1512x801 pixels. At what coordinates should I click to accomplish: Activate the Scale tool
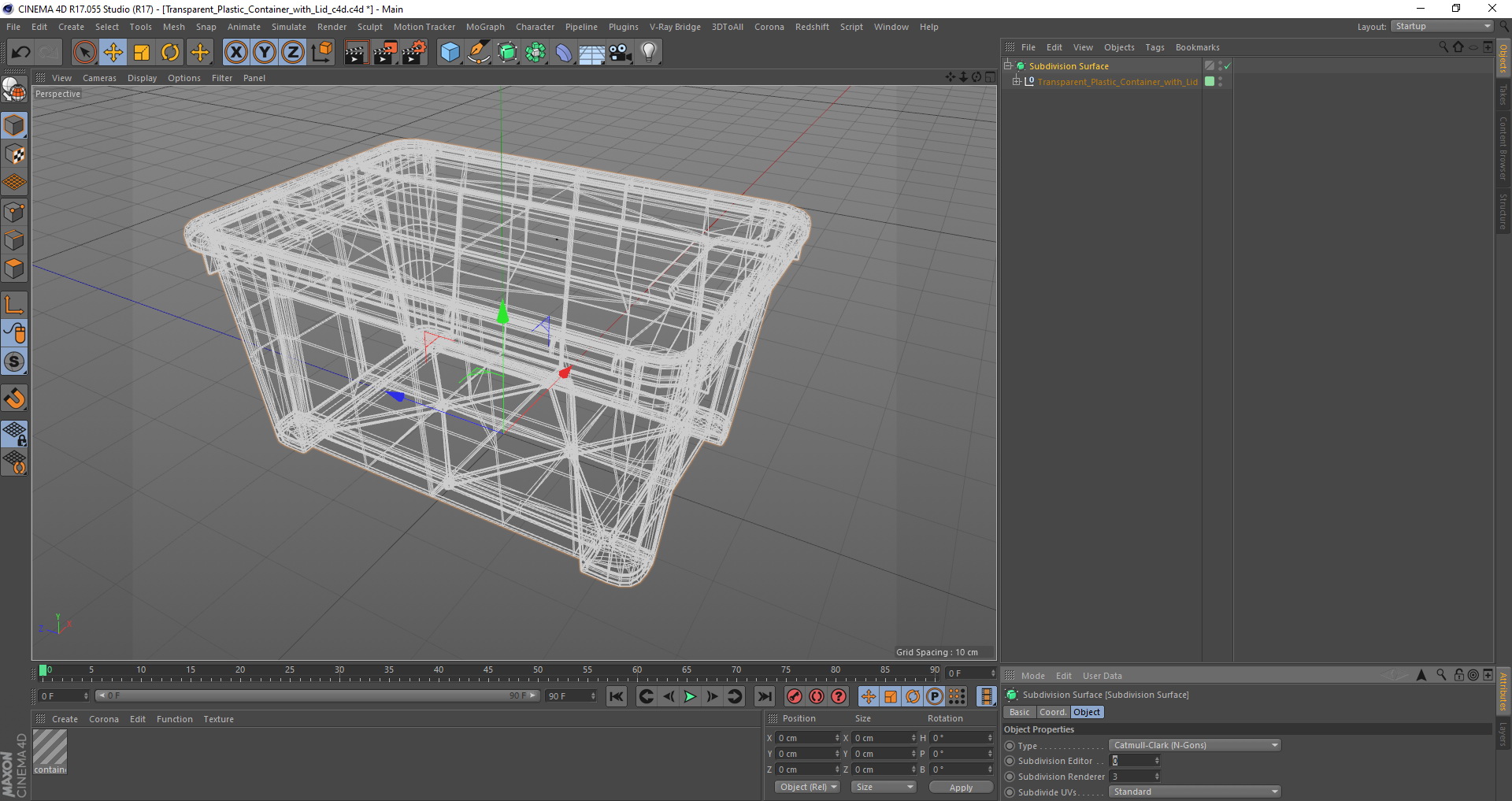click(x=142, y=53)
